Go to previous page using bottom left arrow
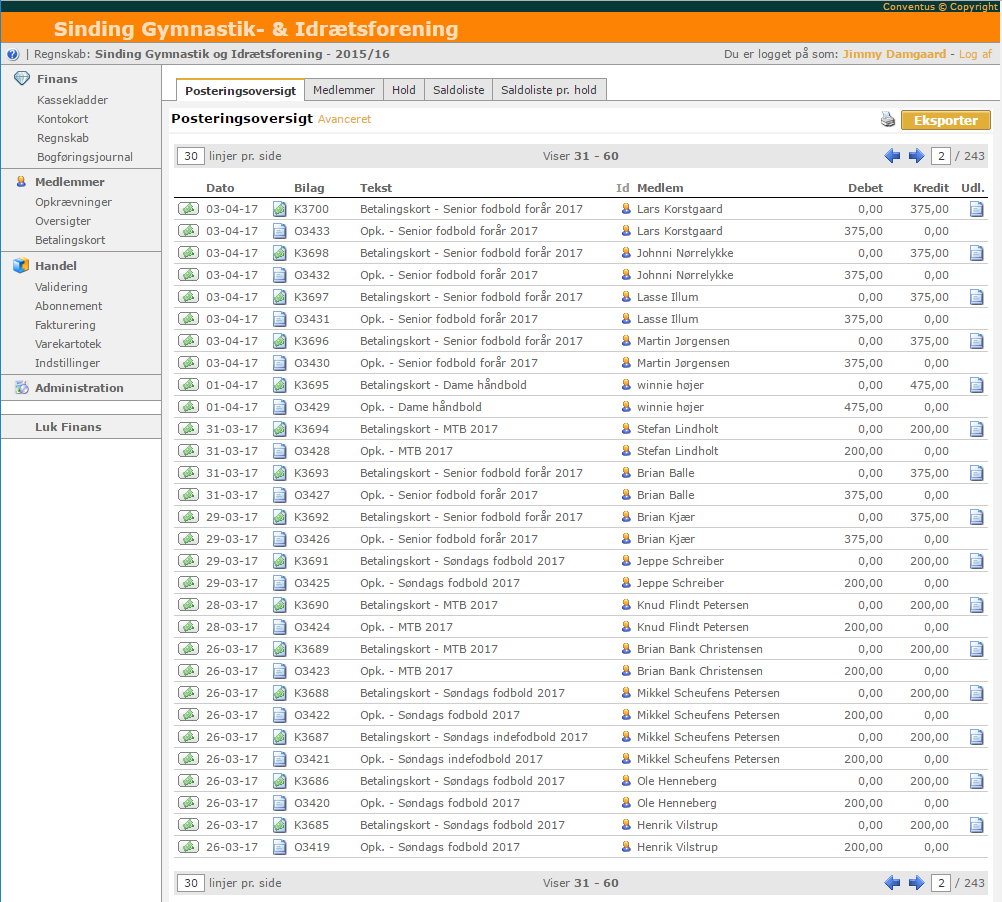Image resolution: width=1002 pixels, height=902 pixels. [x=892, y=883]
